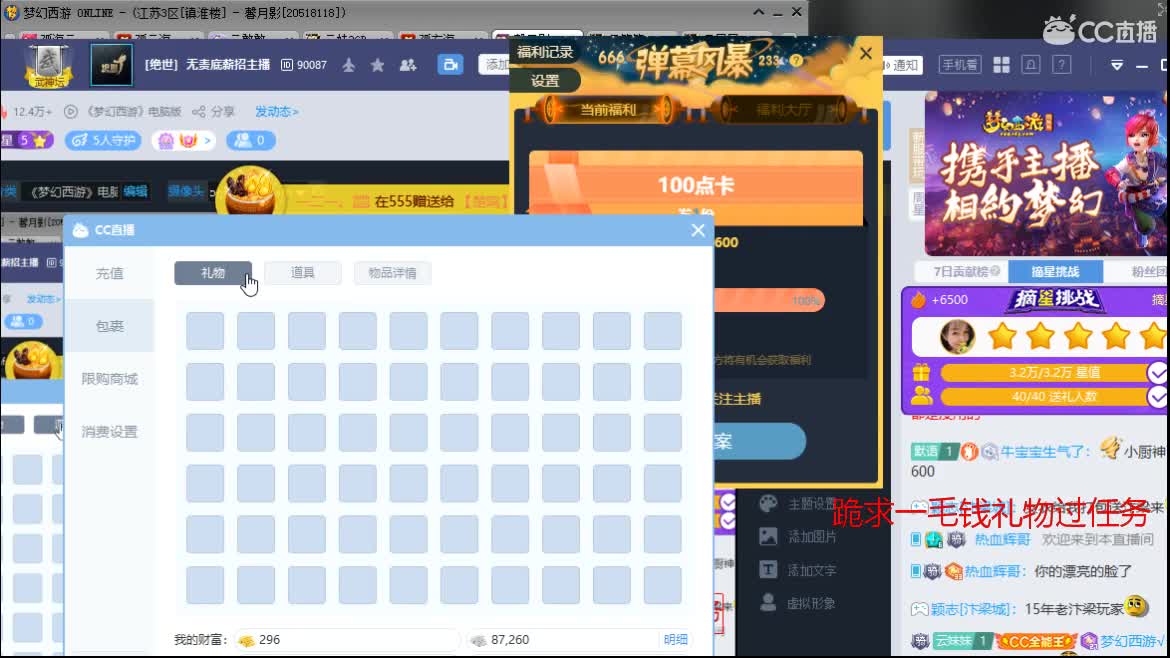Image resolution: width=1170 pixels, height=658 pixels.
Task: Favorite the room with the star icon
Action: tap(378, 65)
